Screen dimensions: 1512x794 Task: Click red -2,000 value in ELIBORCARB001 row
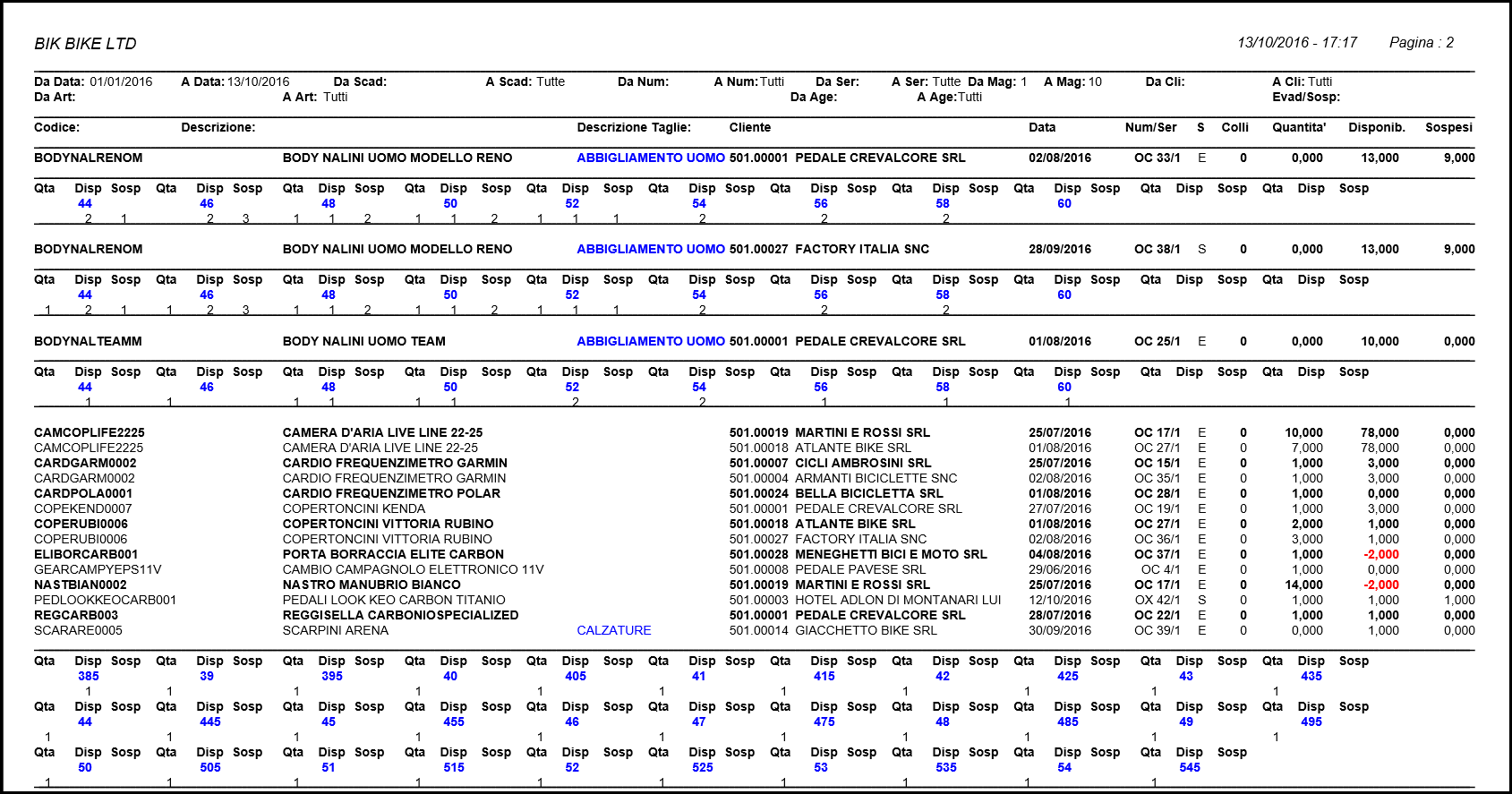pos(1380,555)
